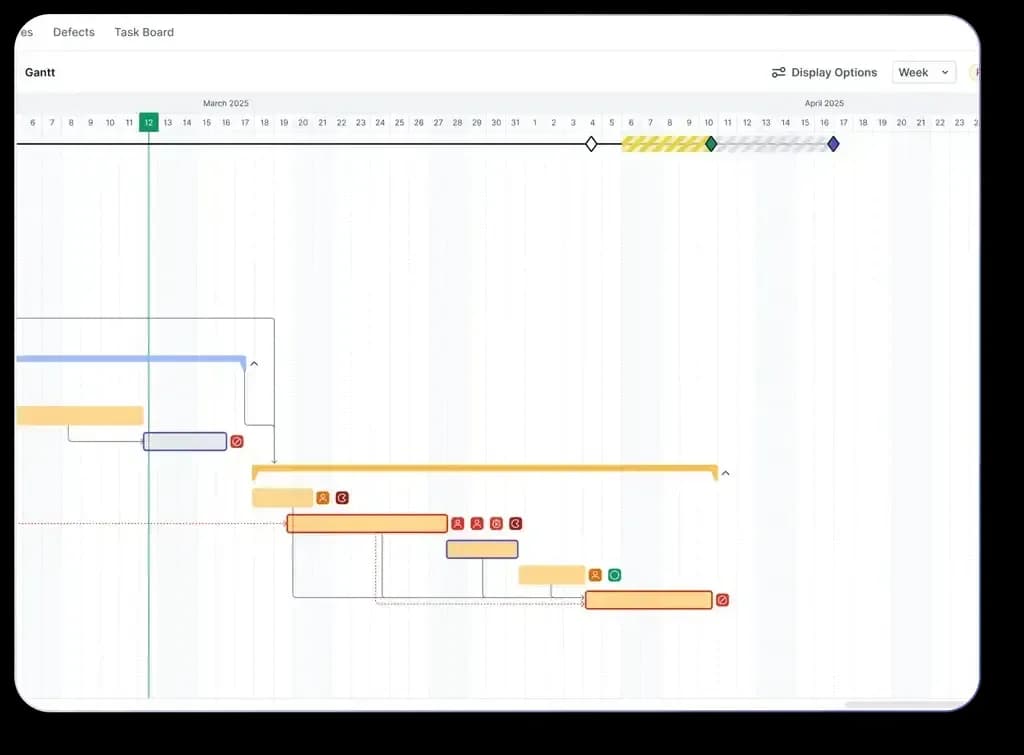
Task: Select the red-outlined task bar with one blocked icon
Action: coord(648,600)
